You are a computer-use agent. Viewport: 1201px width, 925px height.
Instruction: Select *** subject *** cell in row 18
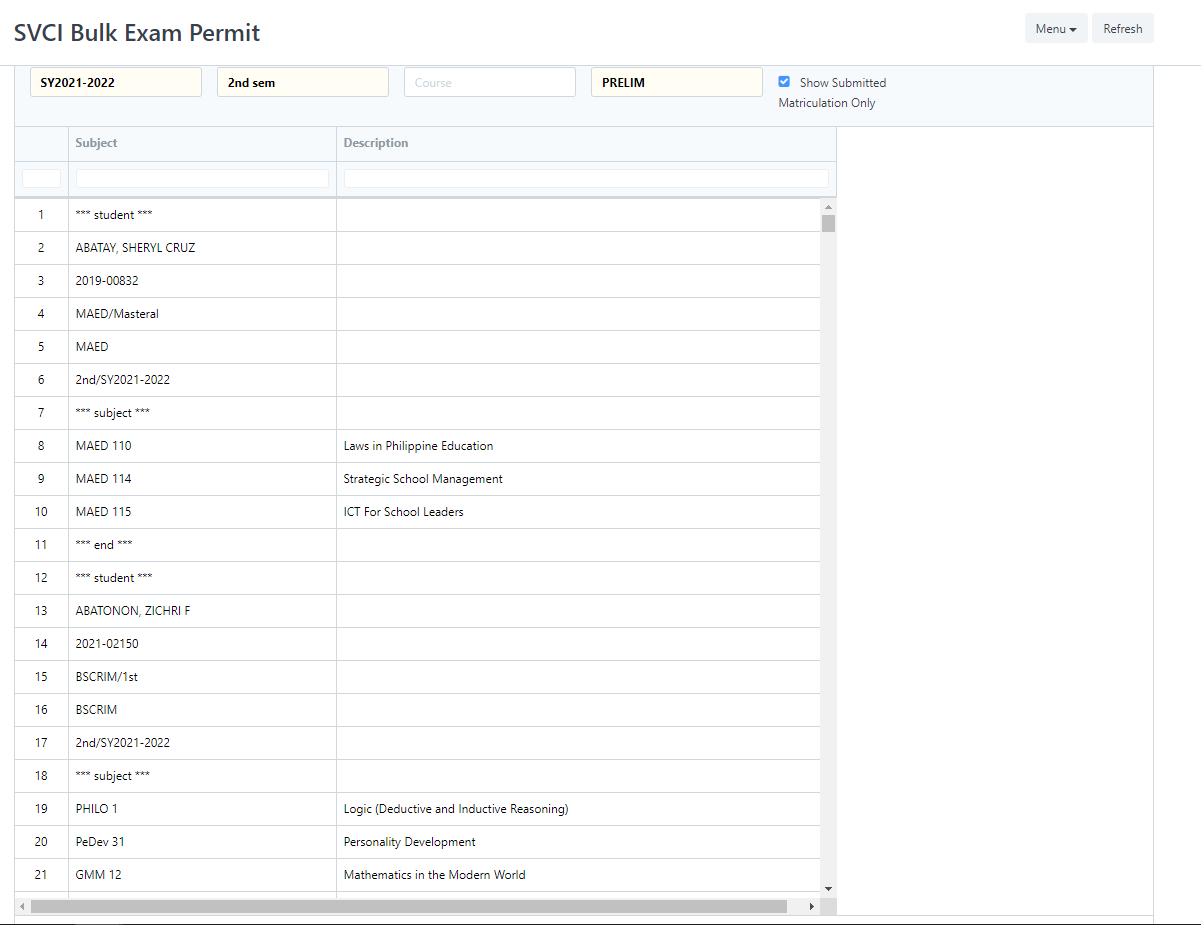(x=203, y=776)
